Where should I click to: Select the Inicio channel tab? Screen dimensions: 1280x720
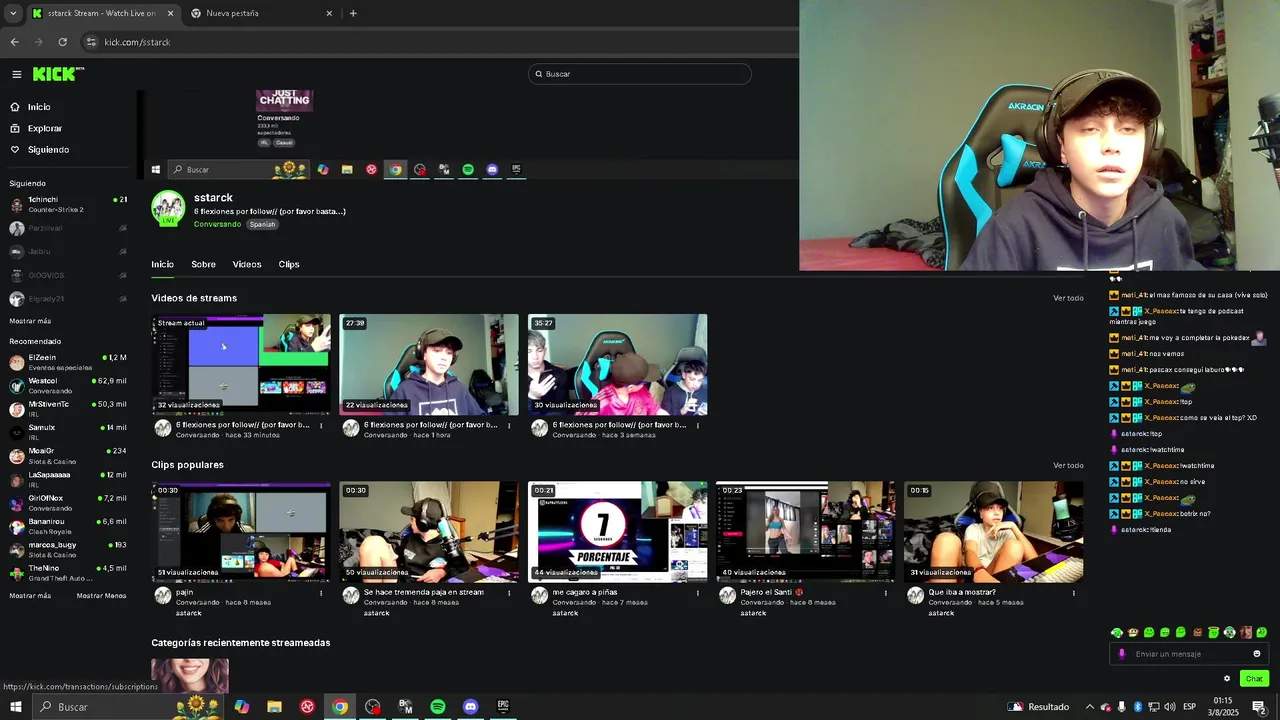tap(162, 264)
